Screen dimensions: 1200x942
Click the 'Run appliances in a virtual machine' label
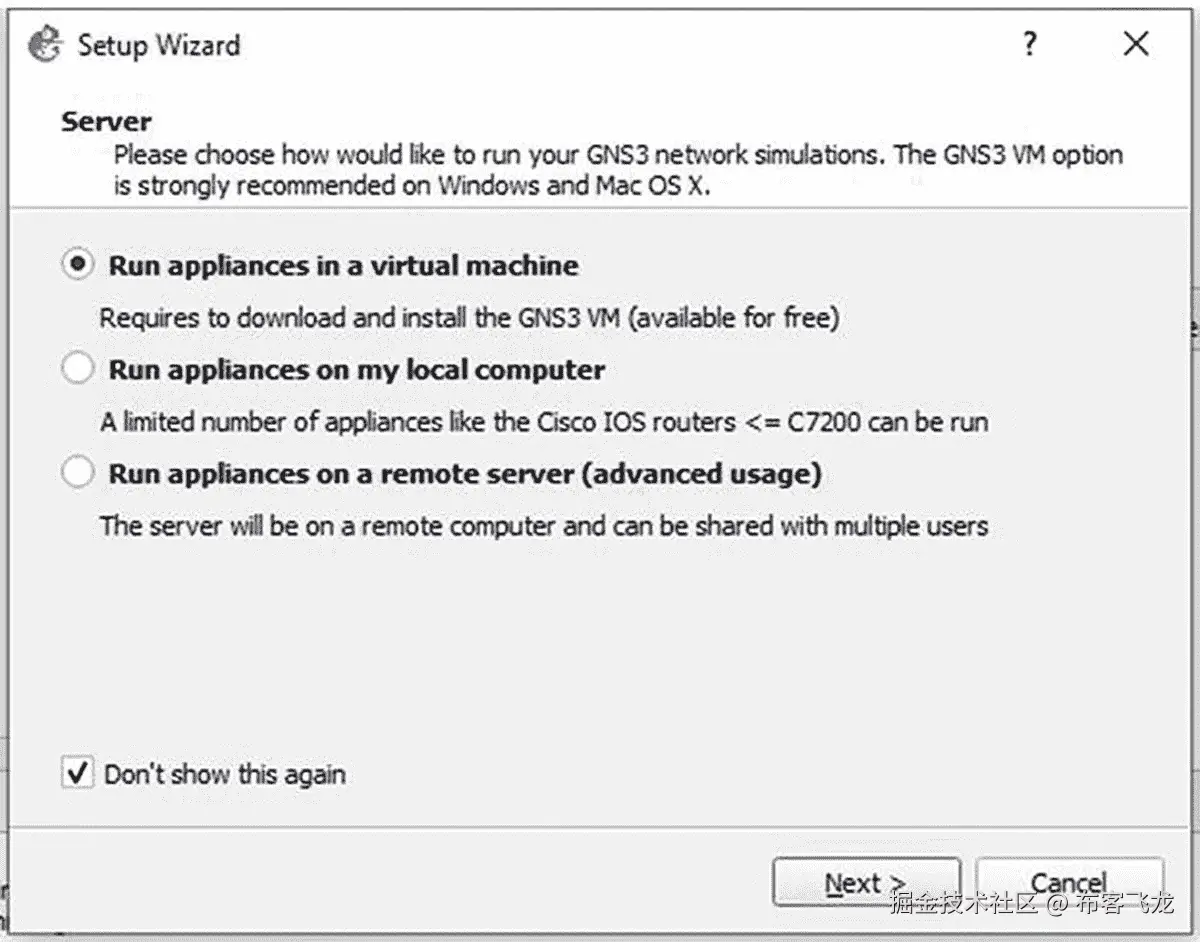pos(343,266)
